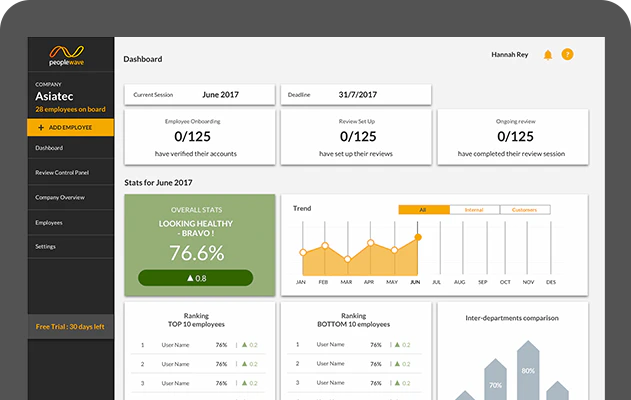The width and height of the screenshot is (631, 400).
Task: Select the All filter in Trend
Action: pyautogui.click(x=424, y=210)
